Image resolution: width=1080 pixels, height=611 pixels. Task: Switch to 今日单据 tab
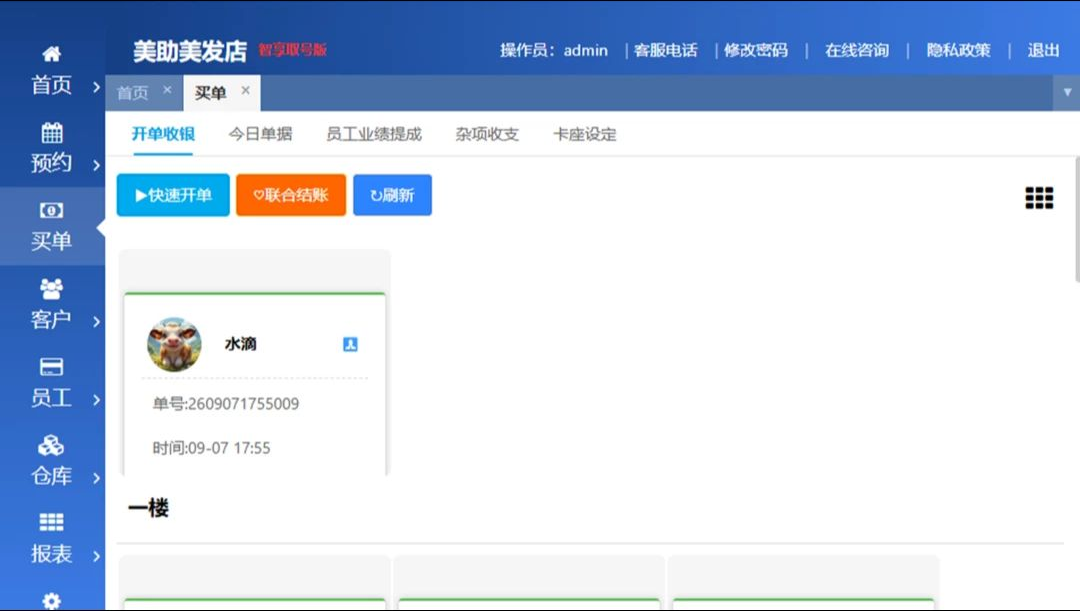click(x=260, y=134)
